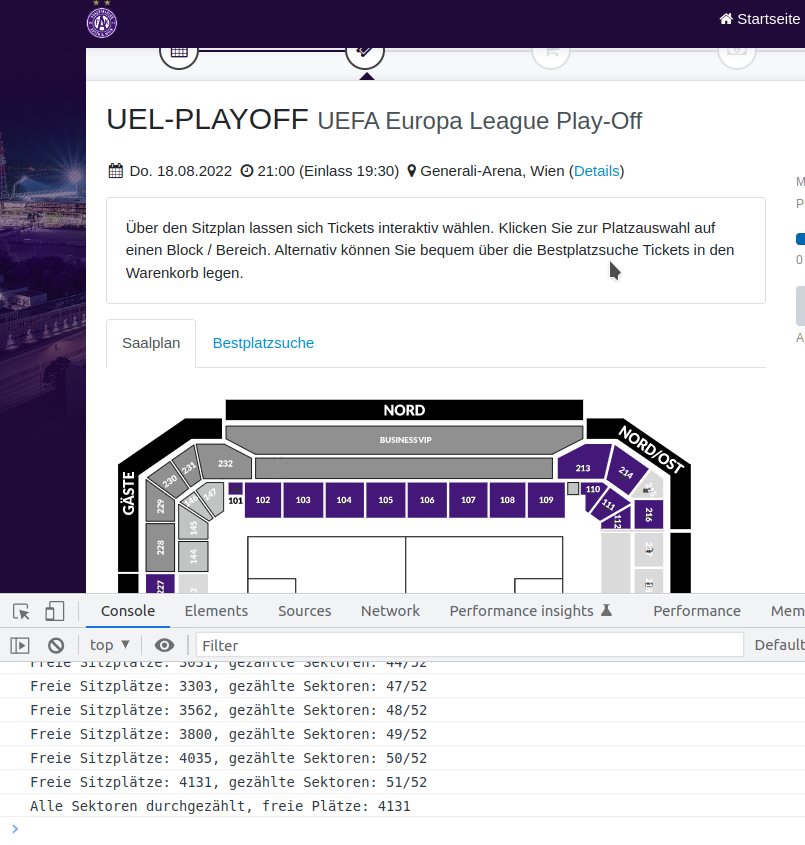The height and width of the screenshot is (845, 805).
Task: Focus the console Filter input field
Action: point(469,645)
